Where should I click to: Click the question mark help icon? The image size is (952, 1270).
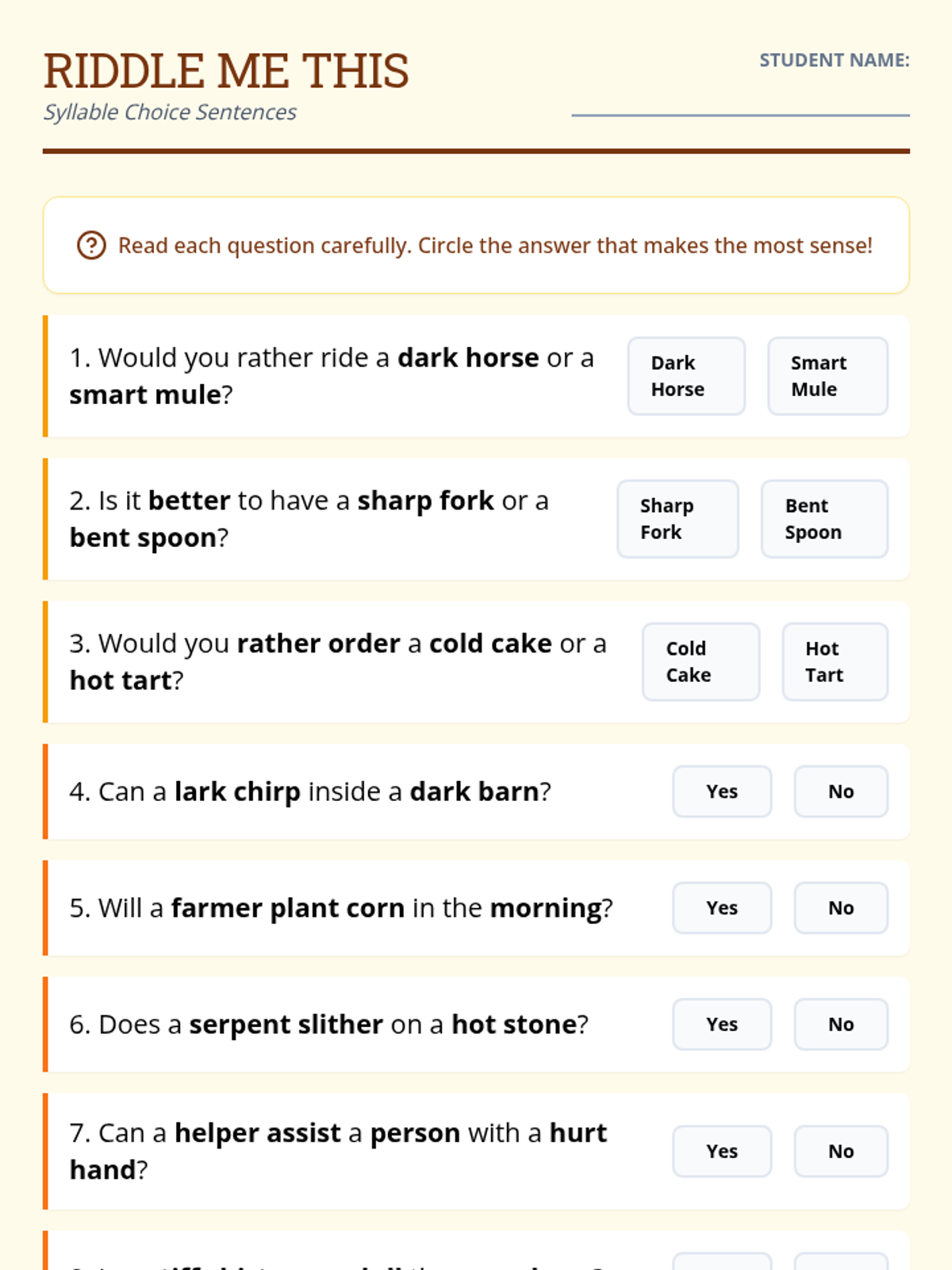pos(91,245)
